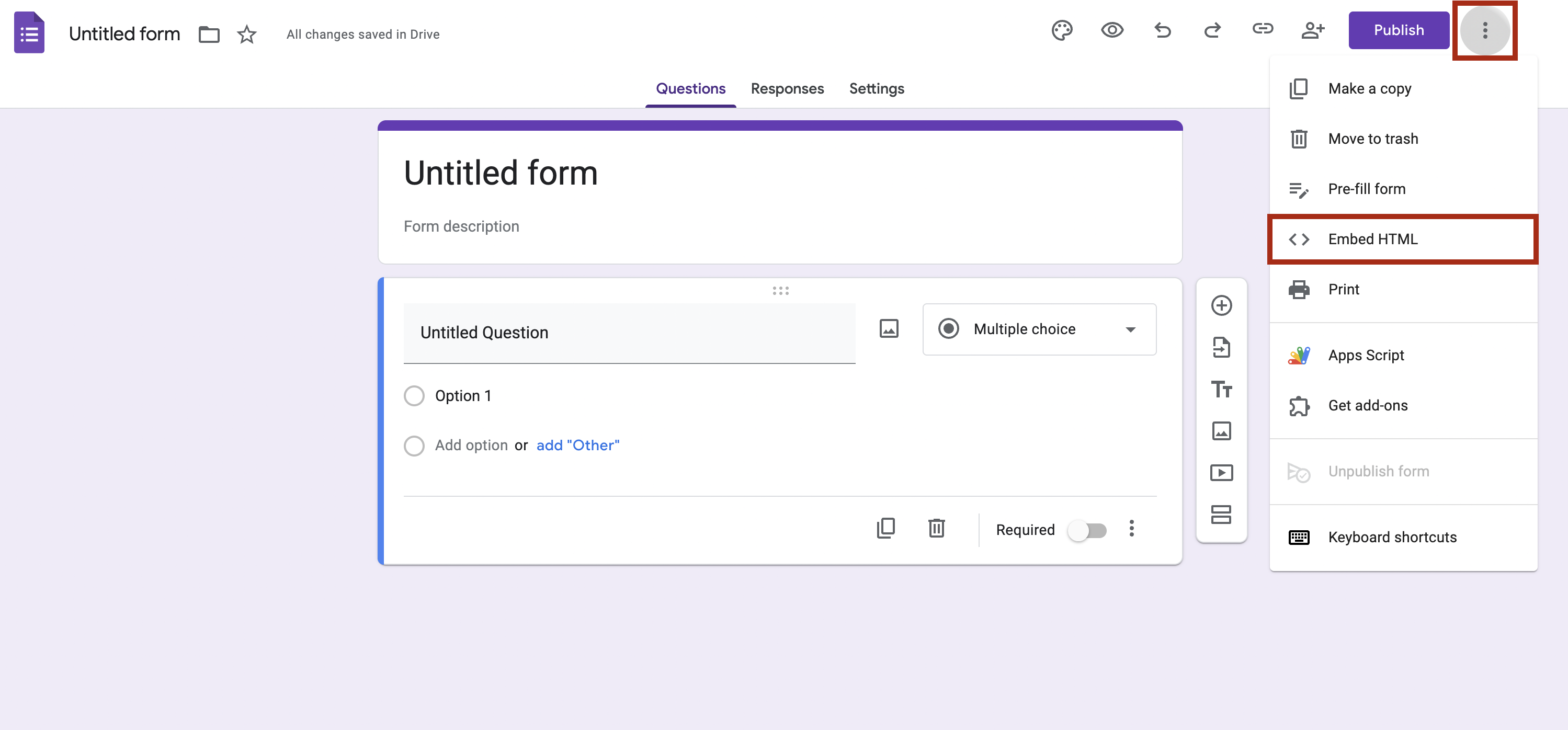
Task: Add a section divider to the form
Action: click(x=1222, y=515)
